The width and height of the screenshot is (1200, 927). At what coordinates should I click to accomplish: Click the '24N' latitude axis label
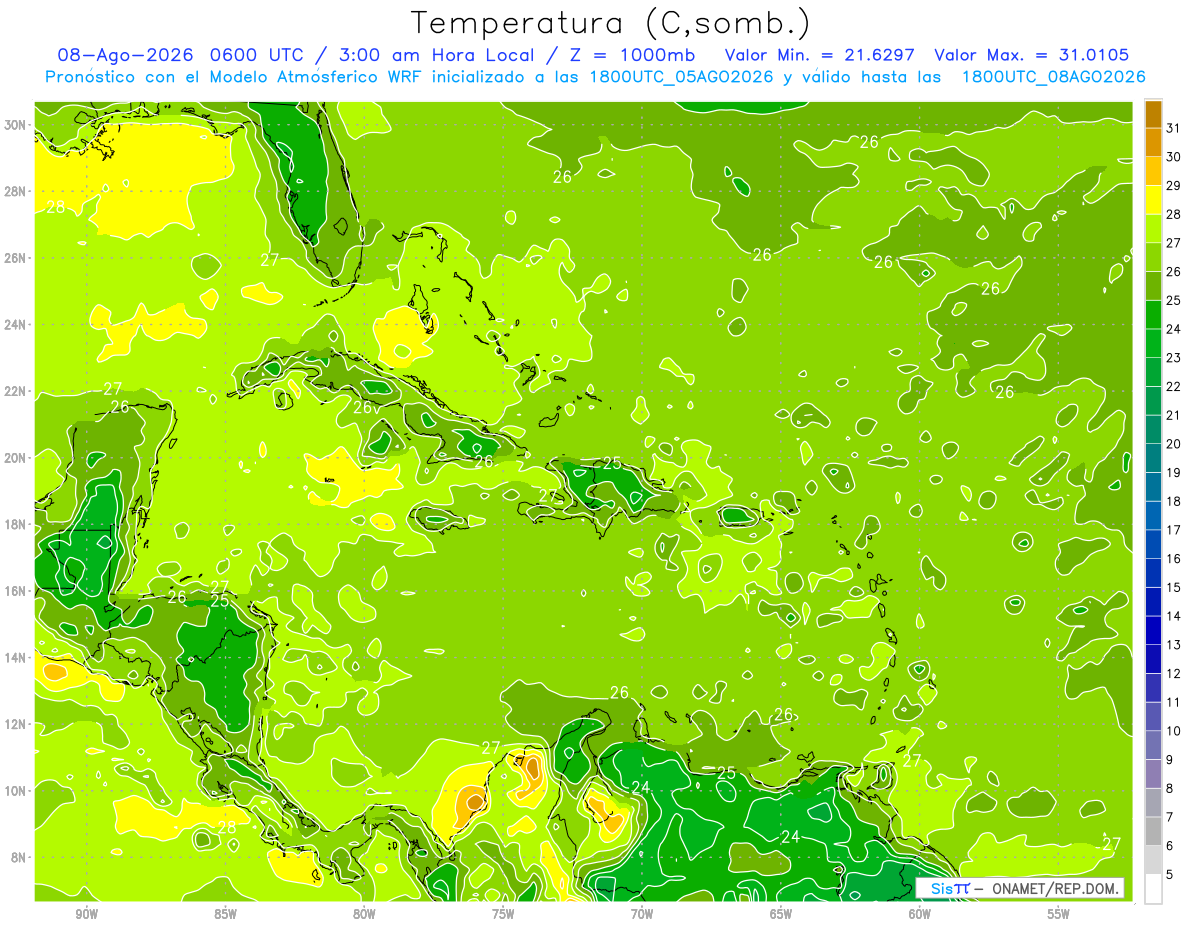point(16,325)
